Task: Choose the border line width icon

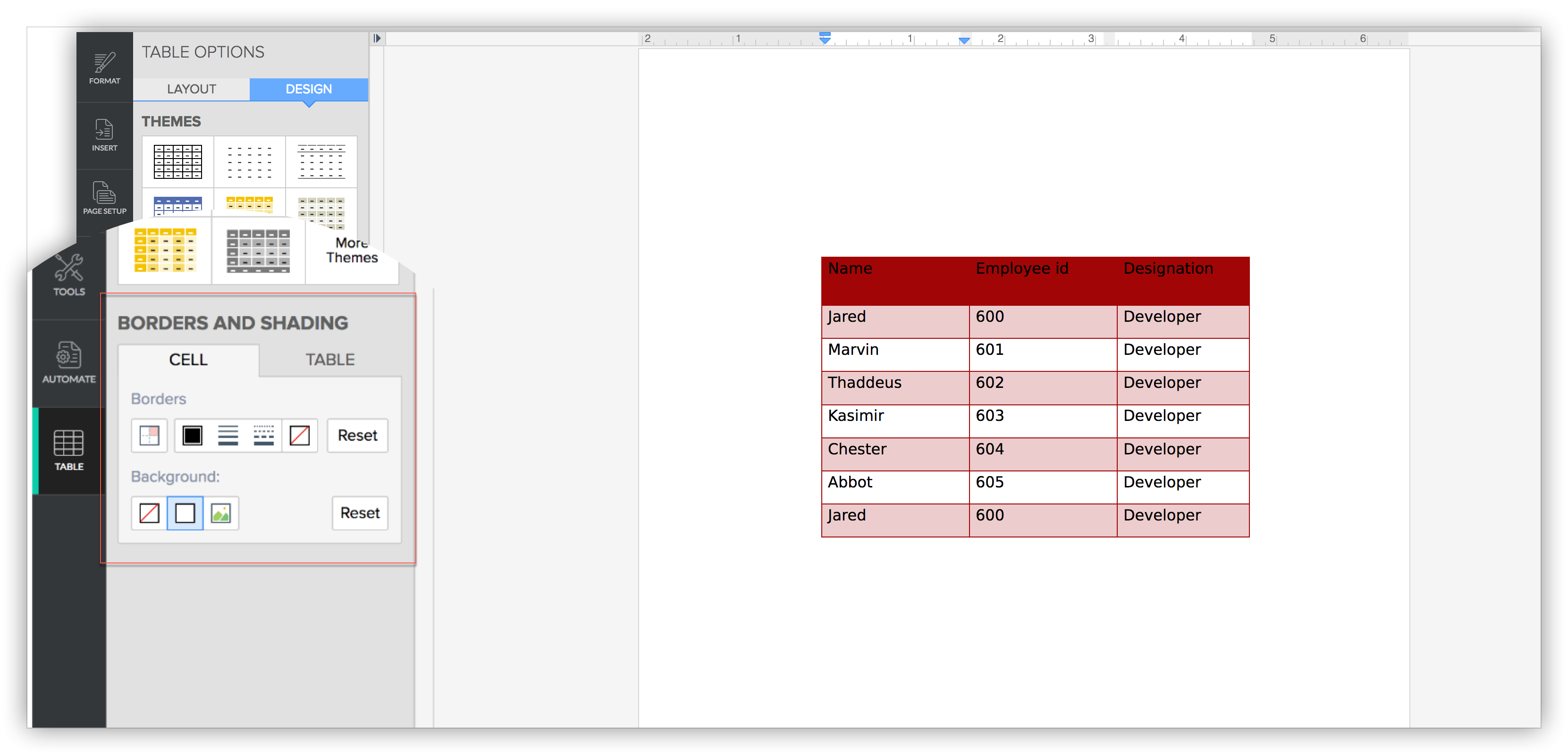Action: click(228, 436)
